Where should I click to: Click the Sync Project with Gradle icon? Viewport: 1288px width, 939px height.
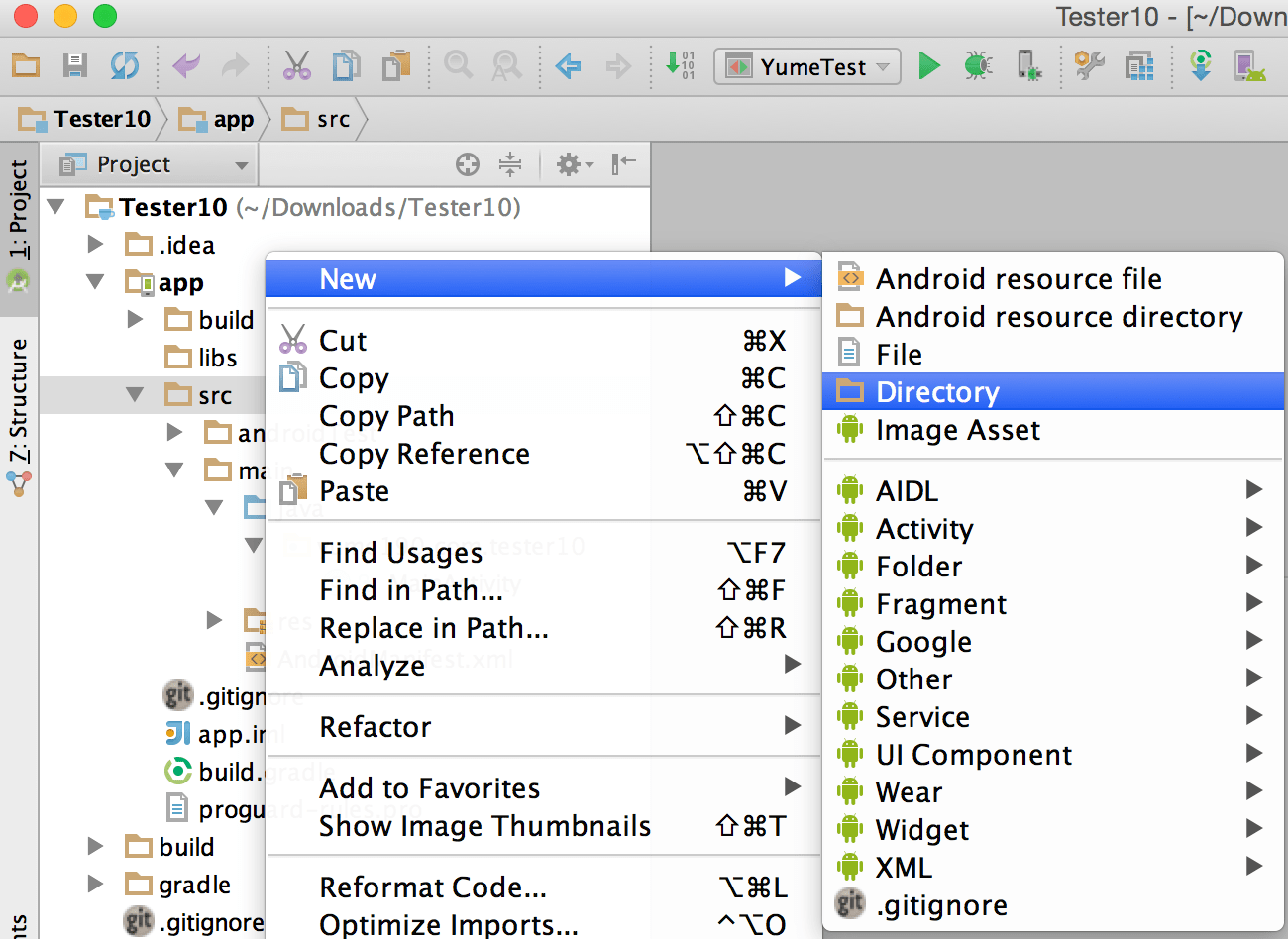pos(1201,66)
